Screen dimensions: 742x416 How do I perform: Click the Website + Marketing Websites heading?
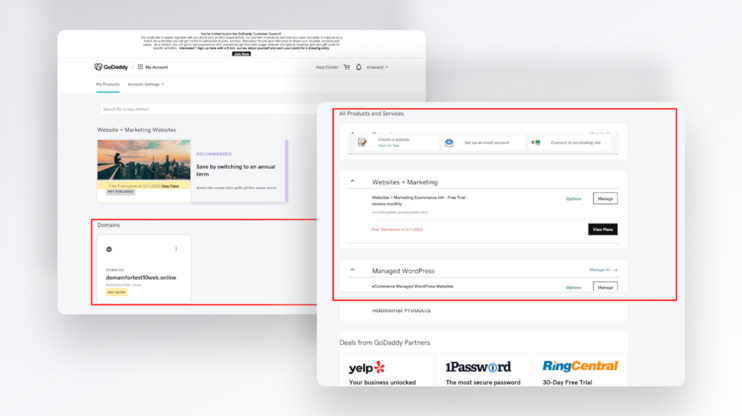point(137,130)
